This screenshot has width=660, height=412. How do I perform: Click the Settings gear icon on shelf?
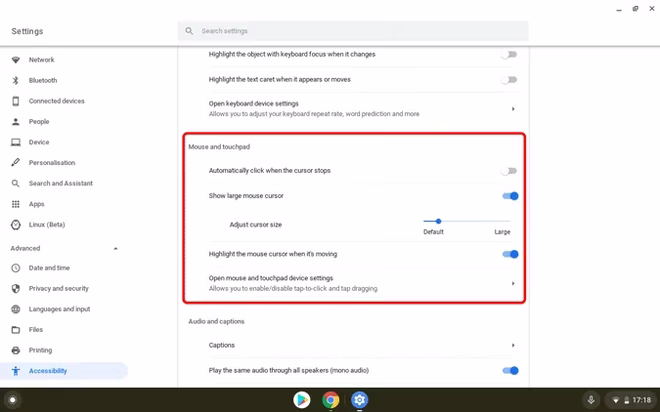[x=359, y=400]
